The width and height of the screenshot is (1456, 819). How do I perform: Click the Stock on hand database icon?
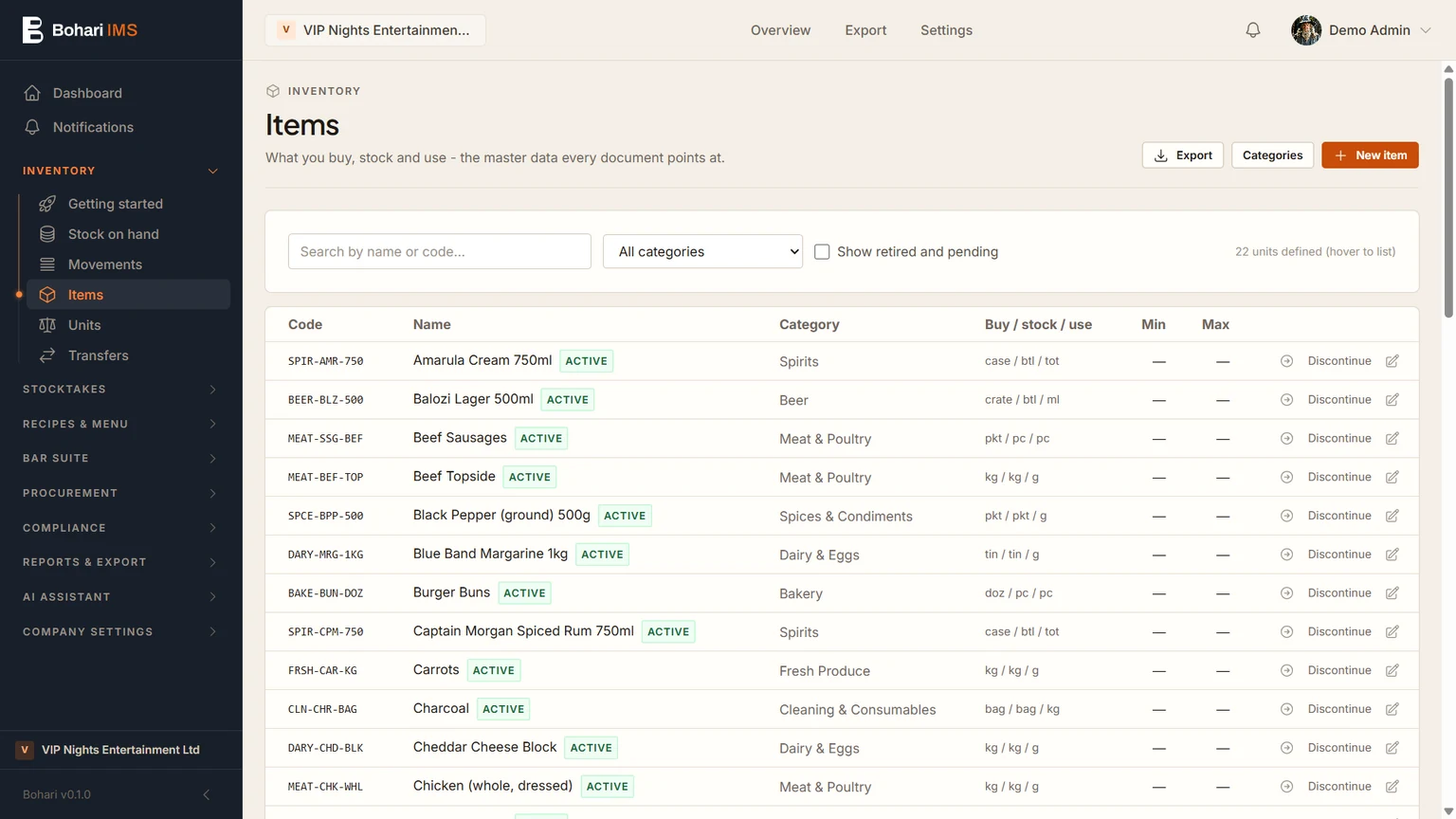[47, 234]
